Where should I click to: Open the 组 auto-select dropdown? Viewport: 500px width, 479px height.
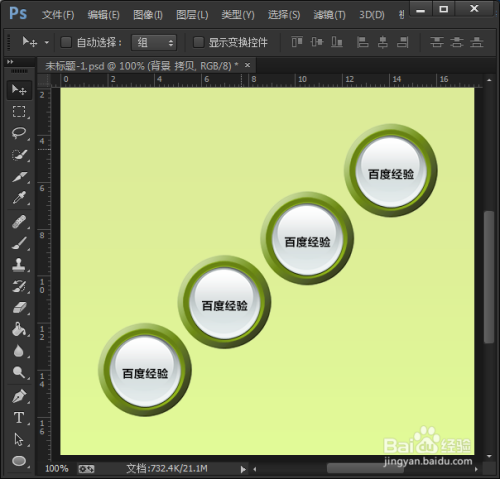click(x=154, y=42)
